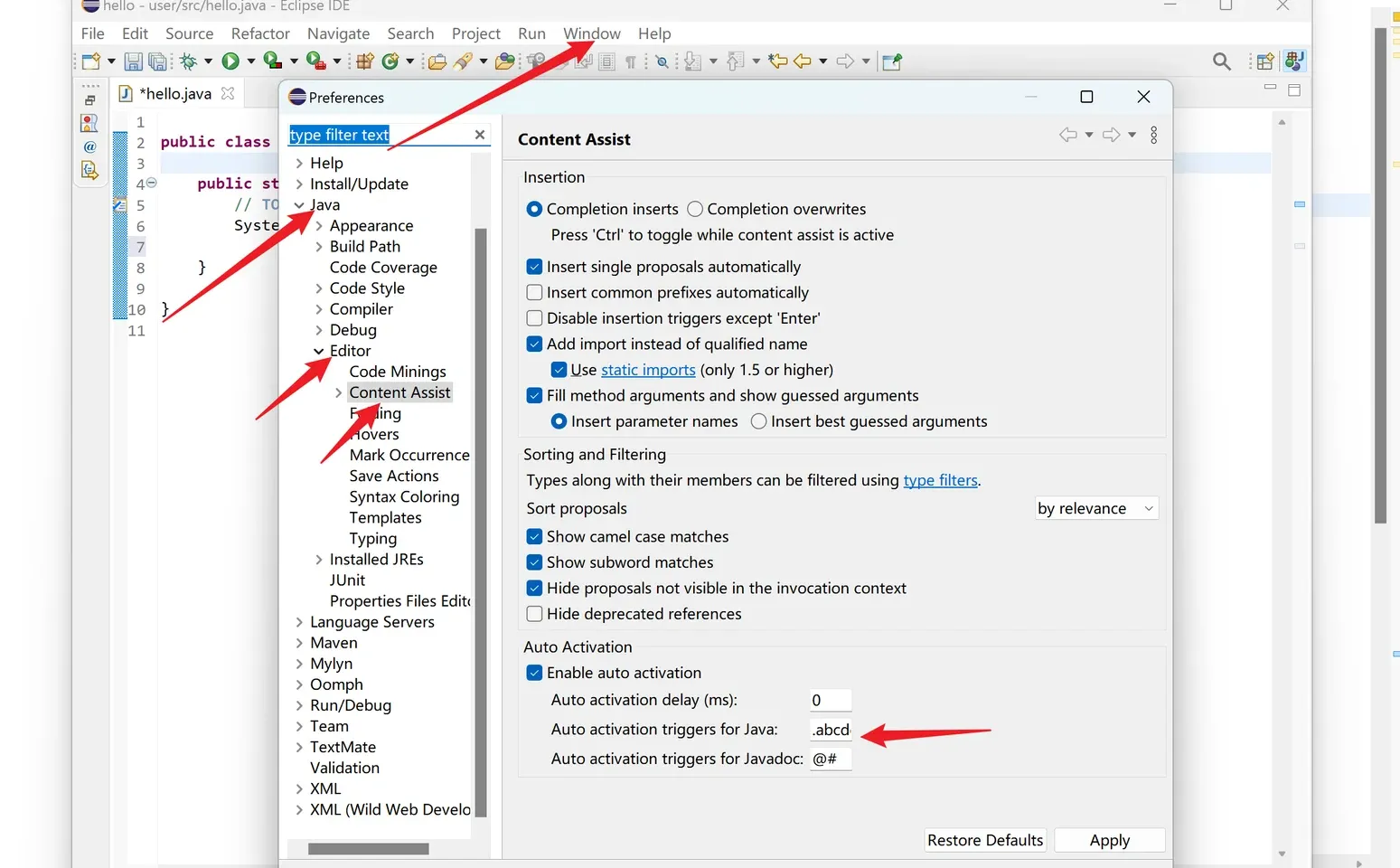1400x868 pixels.
Task: Start debugging with the bug icon
Action: (188, 61)
